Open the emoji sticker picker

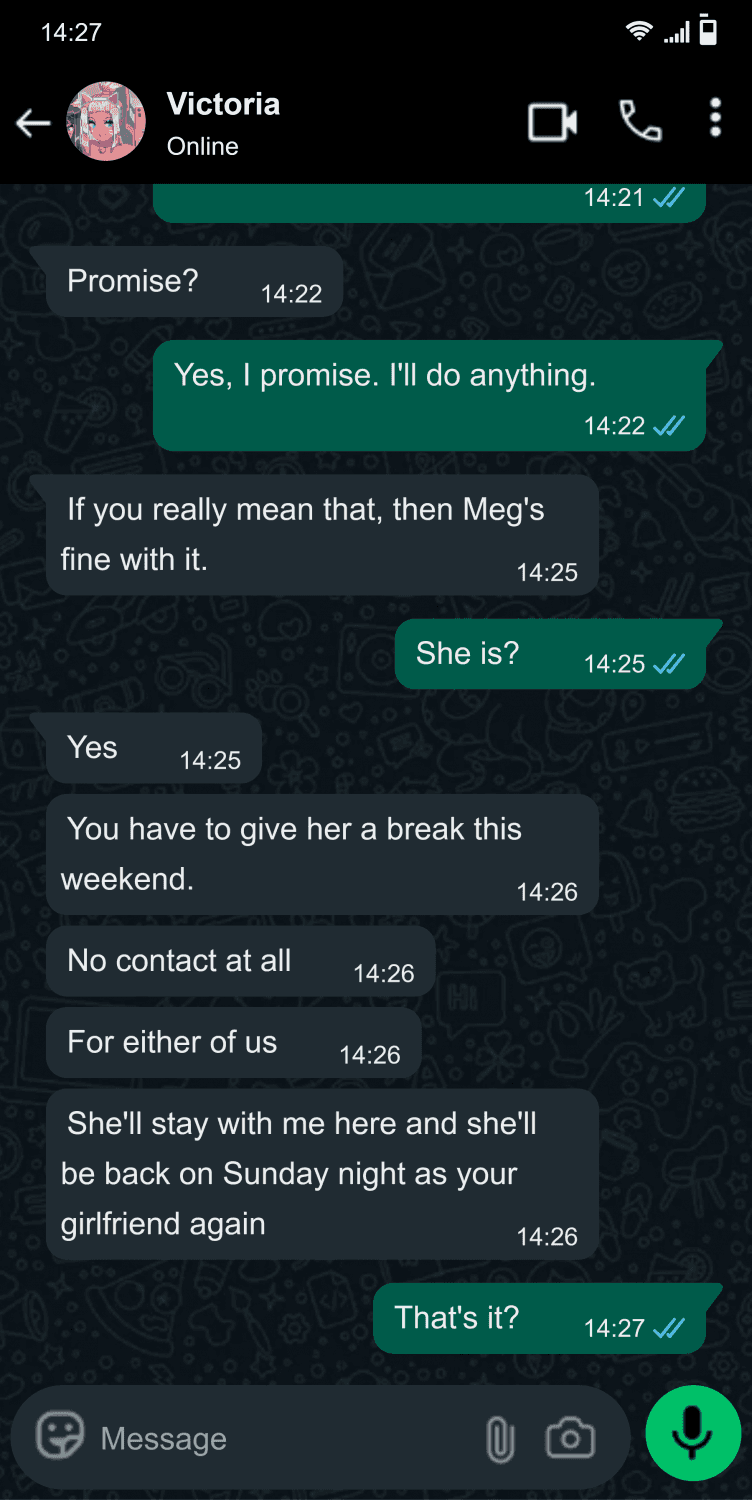tap(60, 1438)
